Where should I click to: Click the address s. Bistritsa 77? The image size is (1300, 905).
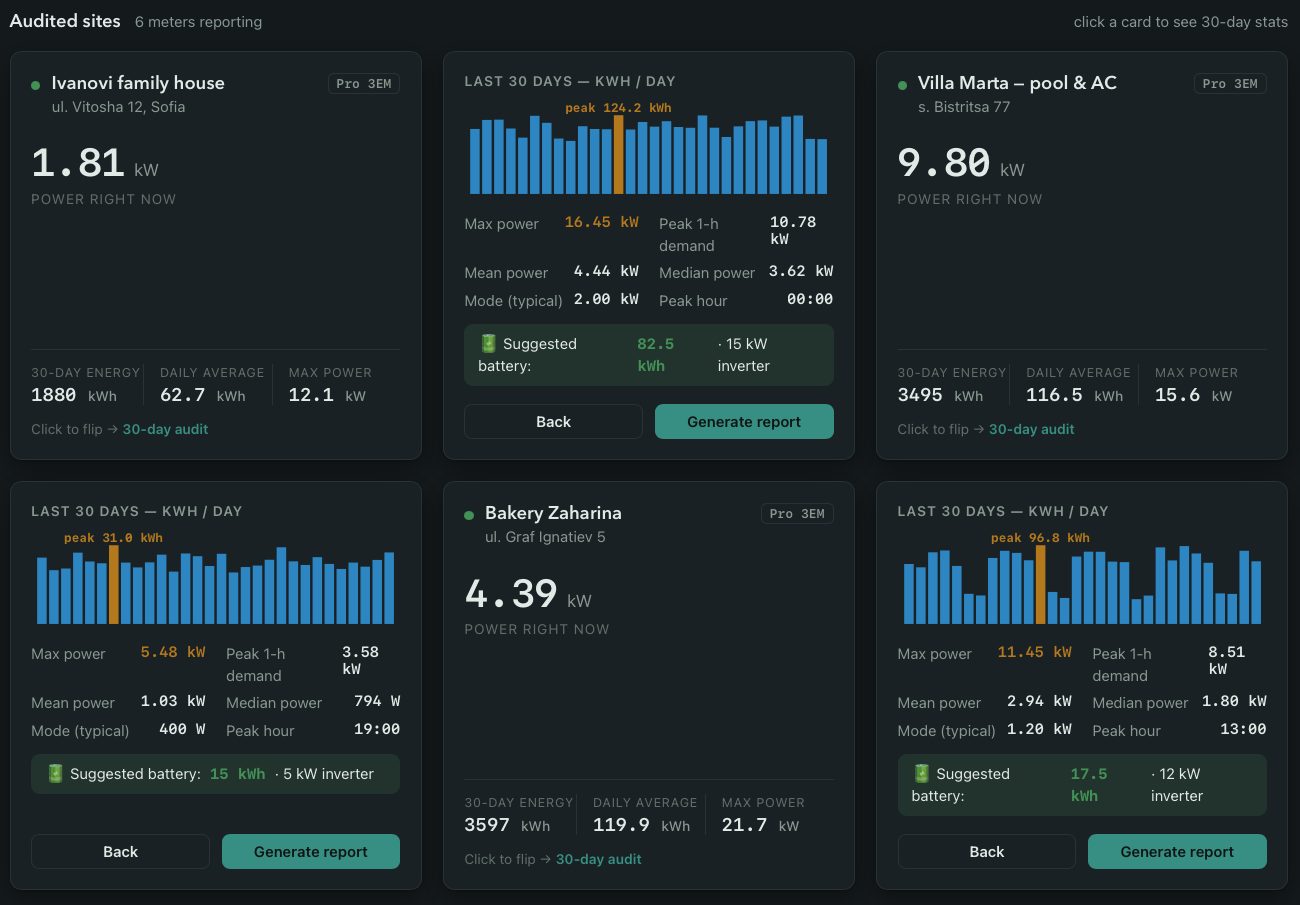964,107
